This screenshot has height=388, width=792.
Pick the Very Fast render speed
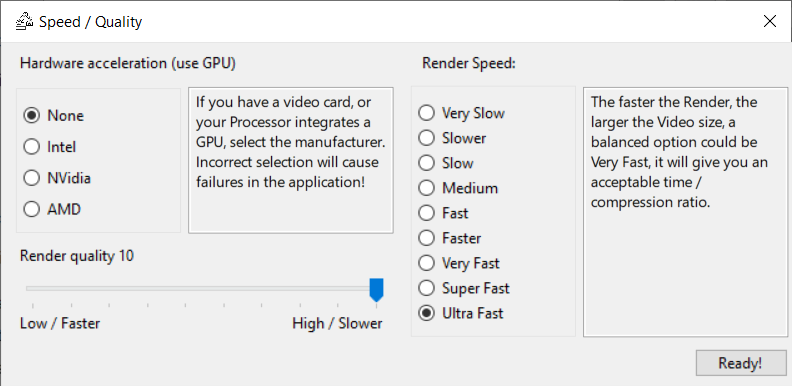pos(459,263)
